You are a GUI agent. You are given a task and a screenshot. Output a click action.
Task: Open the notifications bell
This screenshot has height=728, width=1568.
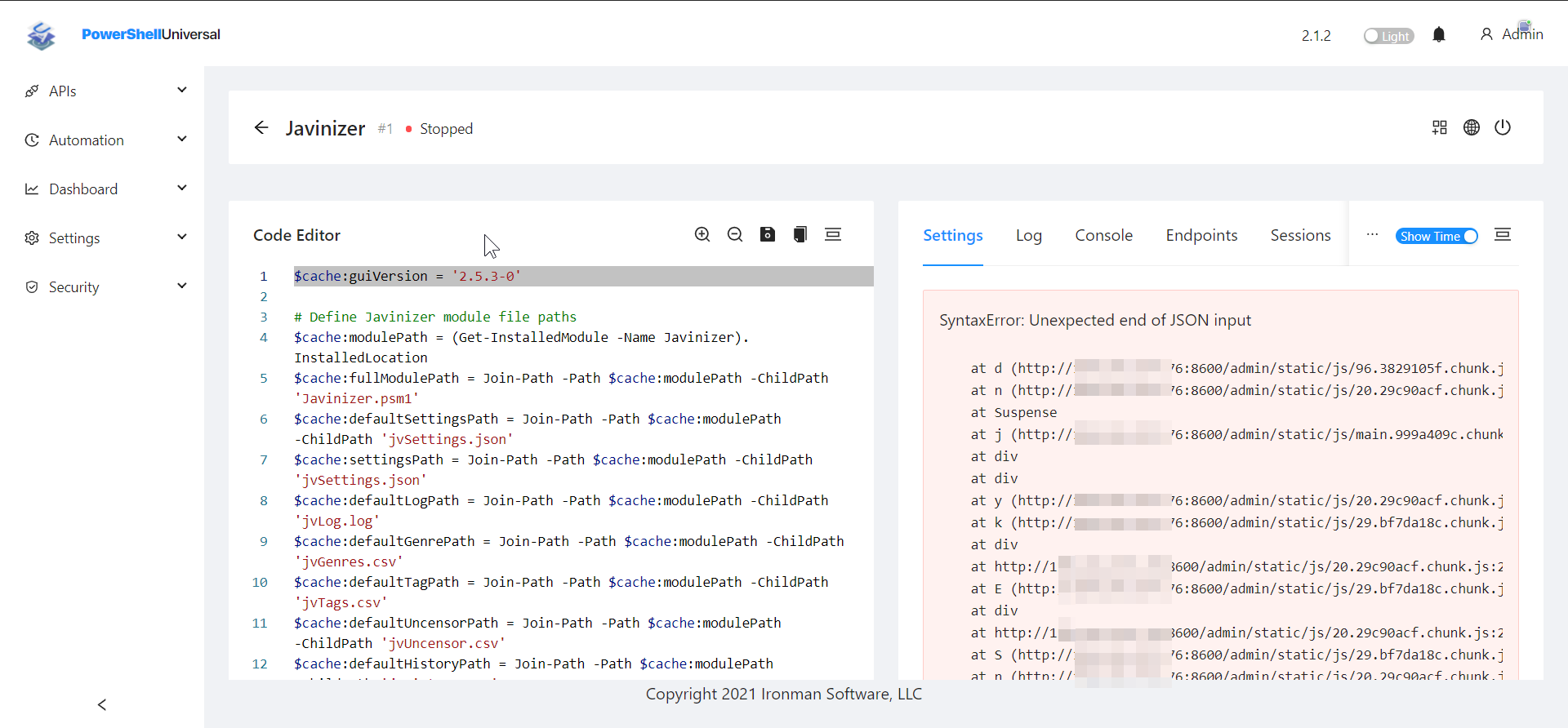click(1439, 34)
